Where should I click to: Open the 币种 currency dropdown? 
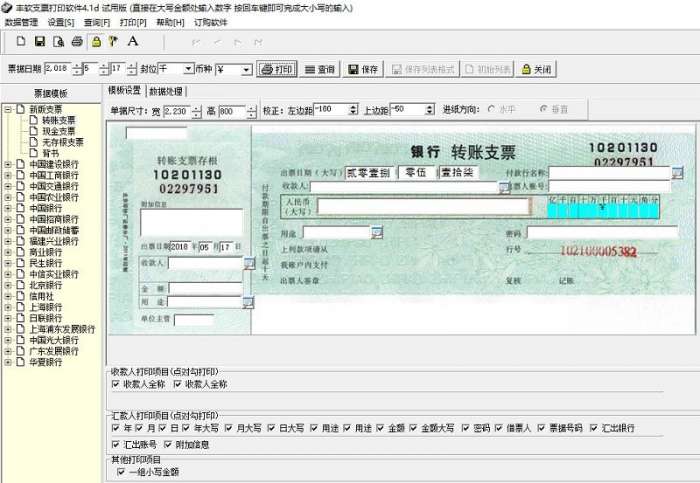(246, 70)
